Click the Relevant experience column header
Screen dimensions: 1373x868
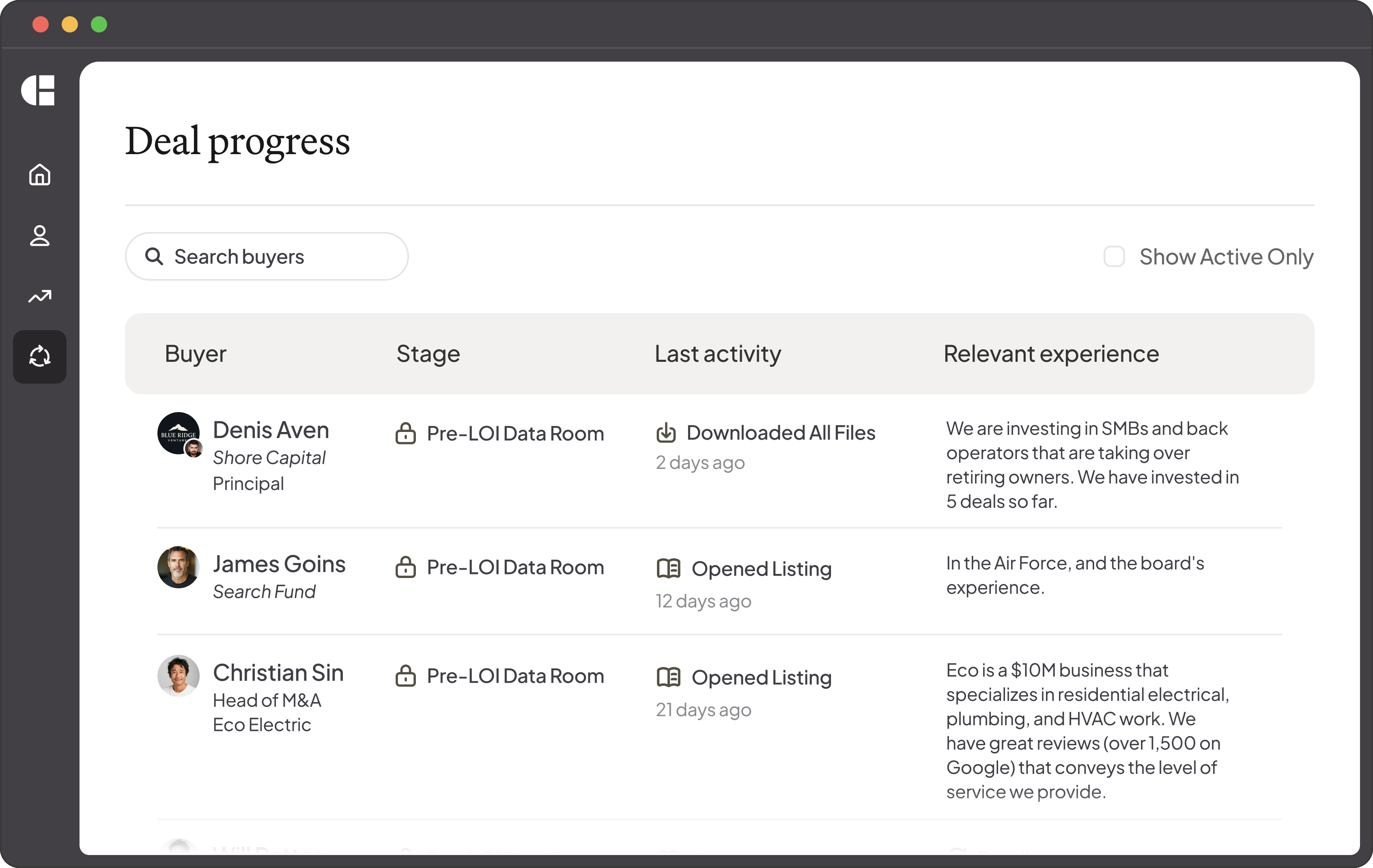(1051, 354)
